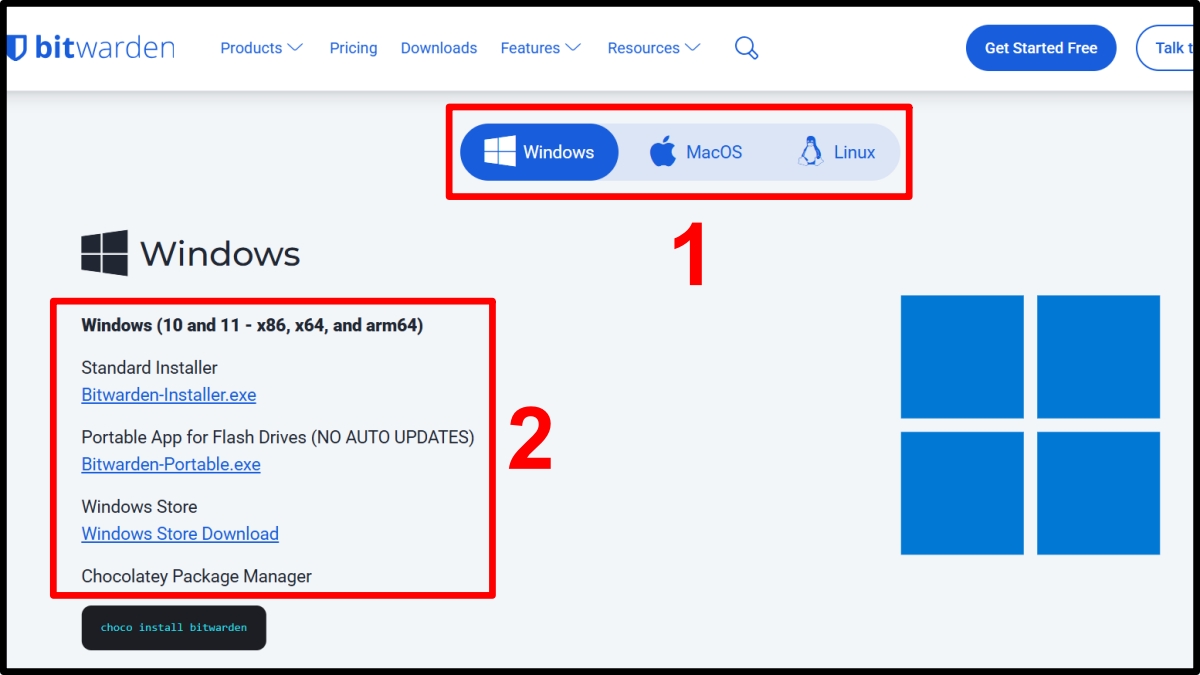This screenshot has width=1200, height=675.
Task: Click the Windows logo icon in the Windows tab
Action: click(499, 152)
